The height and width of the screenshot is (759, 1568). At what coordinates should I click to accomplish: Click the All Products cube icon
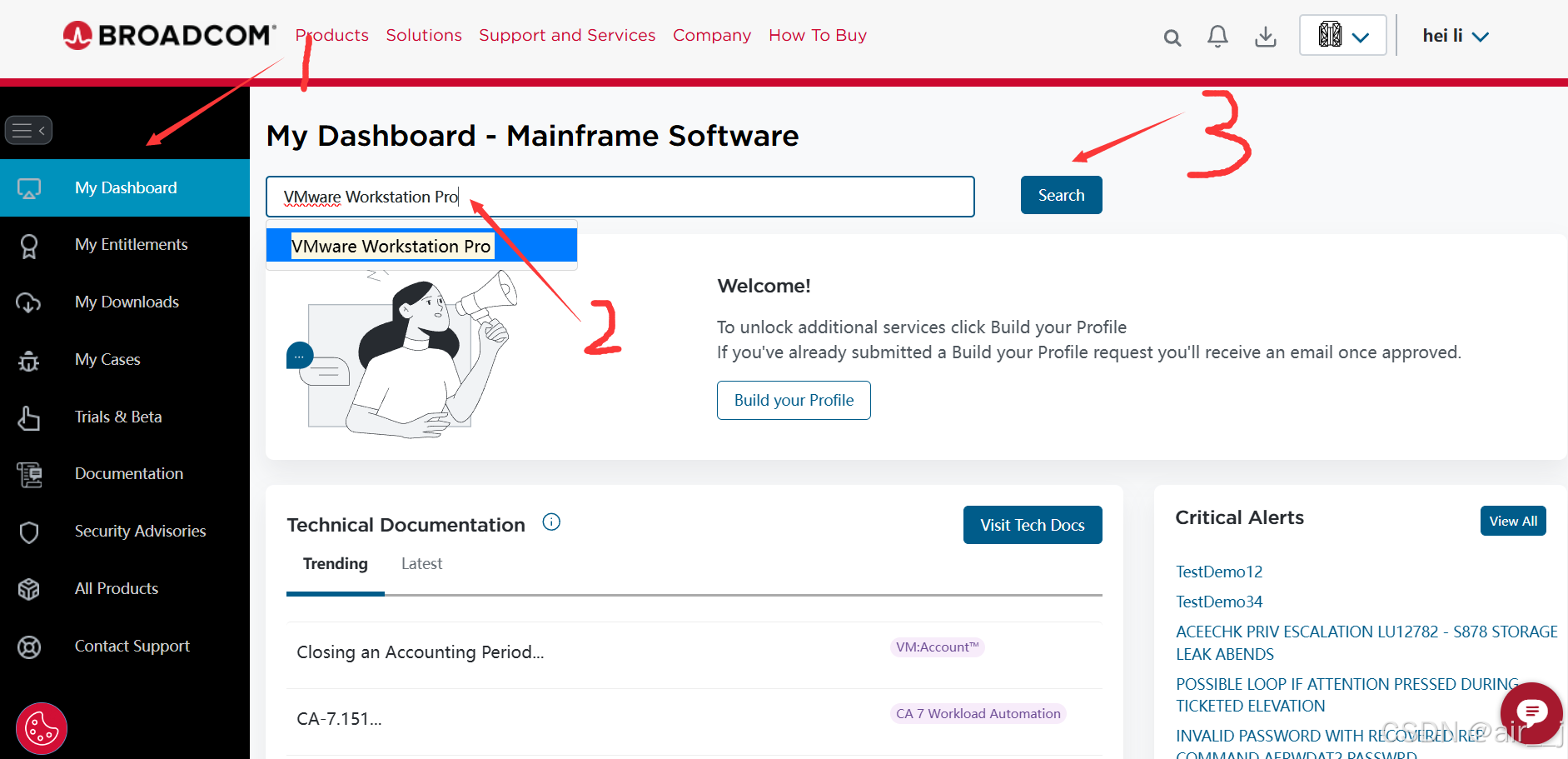29,589
